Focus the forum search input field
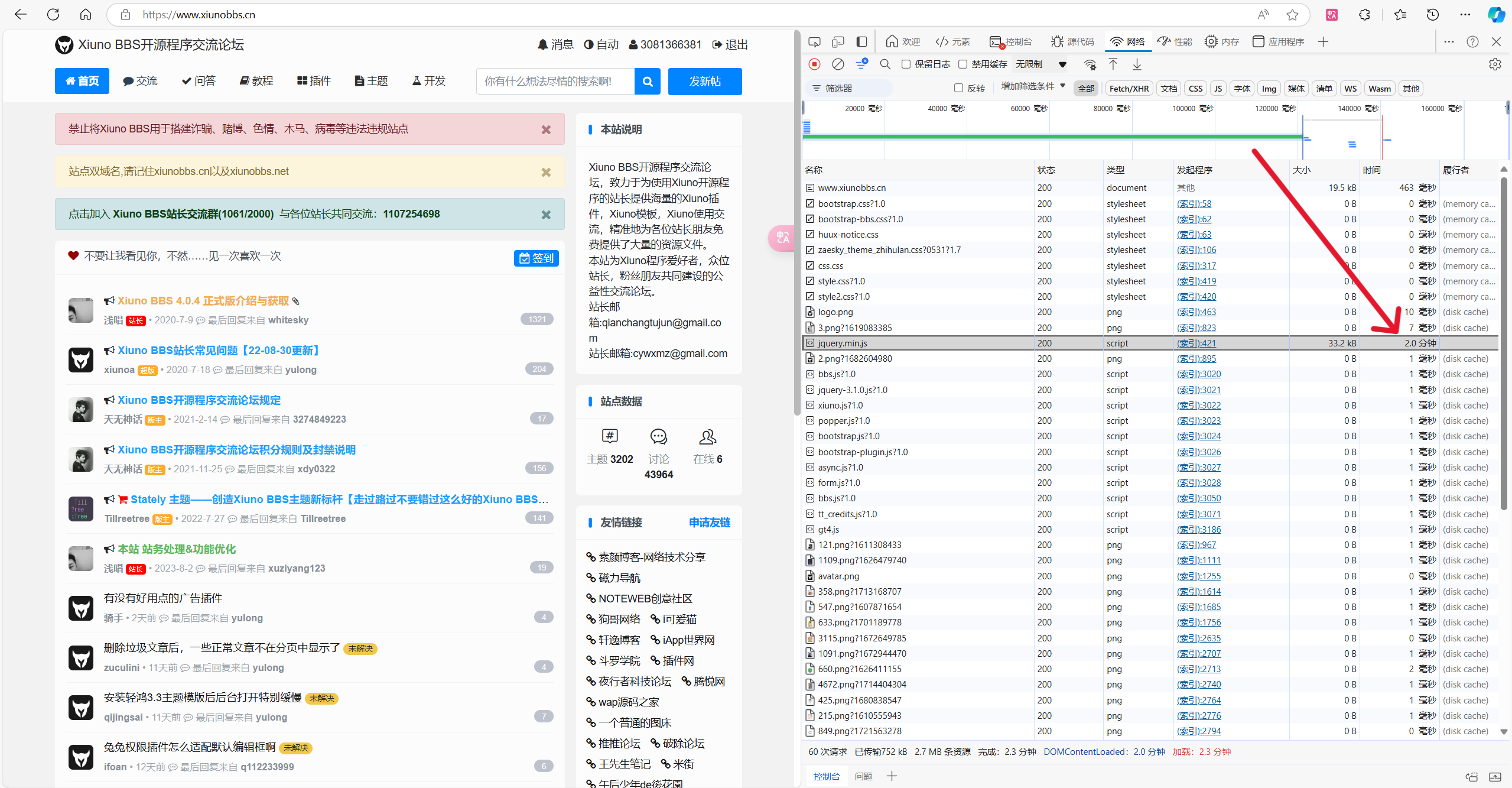Image resolution: width=1512 pixels, height=788 pixels. click(555, 81)
